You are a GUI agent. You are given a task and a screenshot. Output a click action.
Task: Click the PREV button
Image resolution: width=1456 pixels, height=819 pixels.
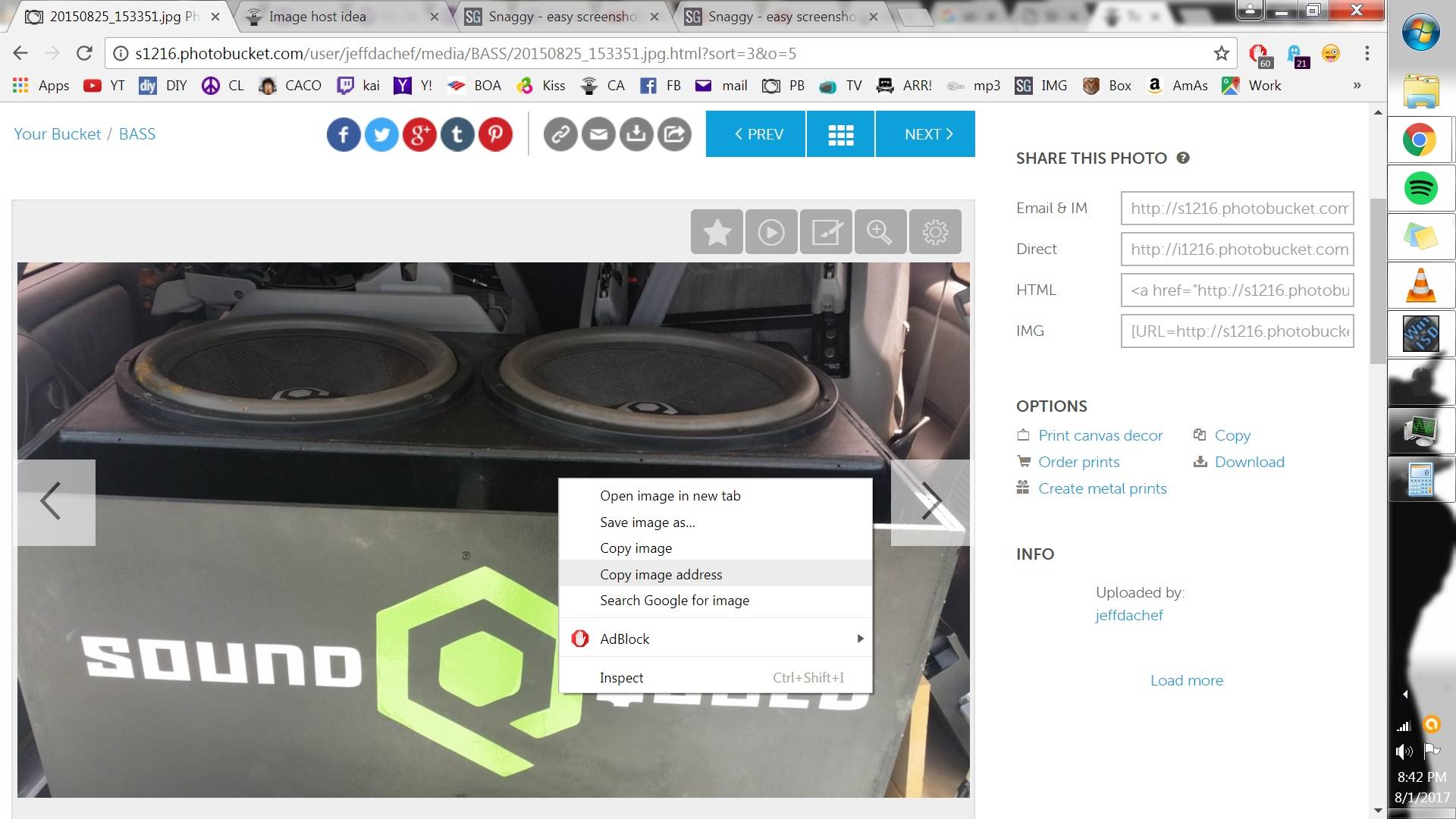pos(755,134)
